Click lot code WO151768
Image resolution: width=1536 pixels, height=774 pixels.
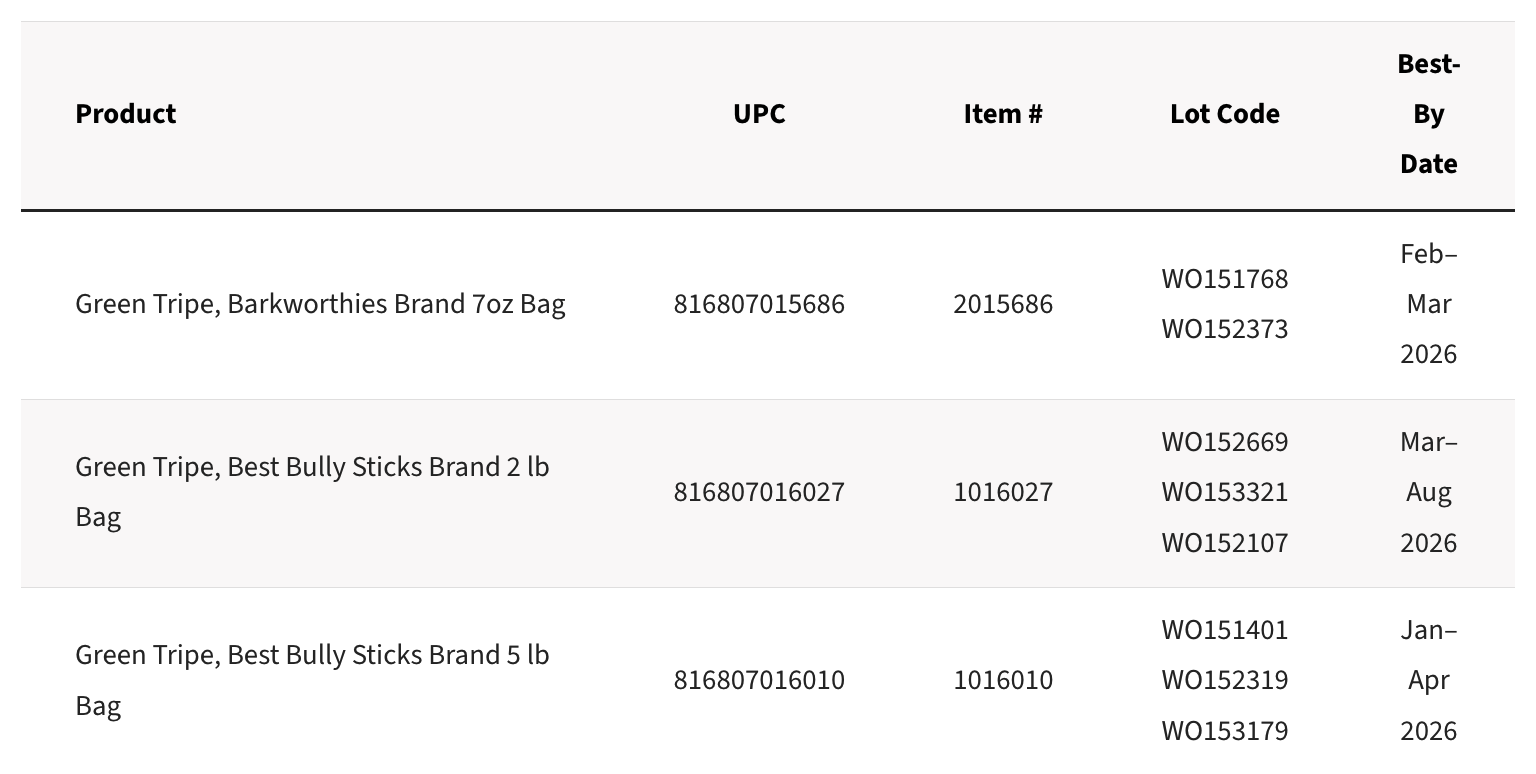click(x=1225, y=279)
